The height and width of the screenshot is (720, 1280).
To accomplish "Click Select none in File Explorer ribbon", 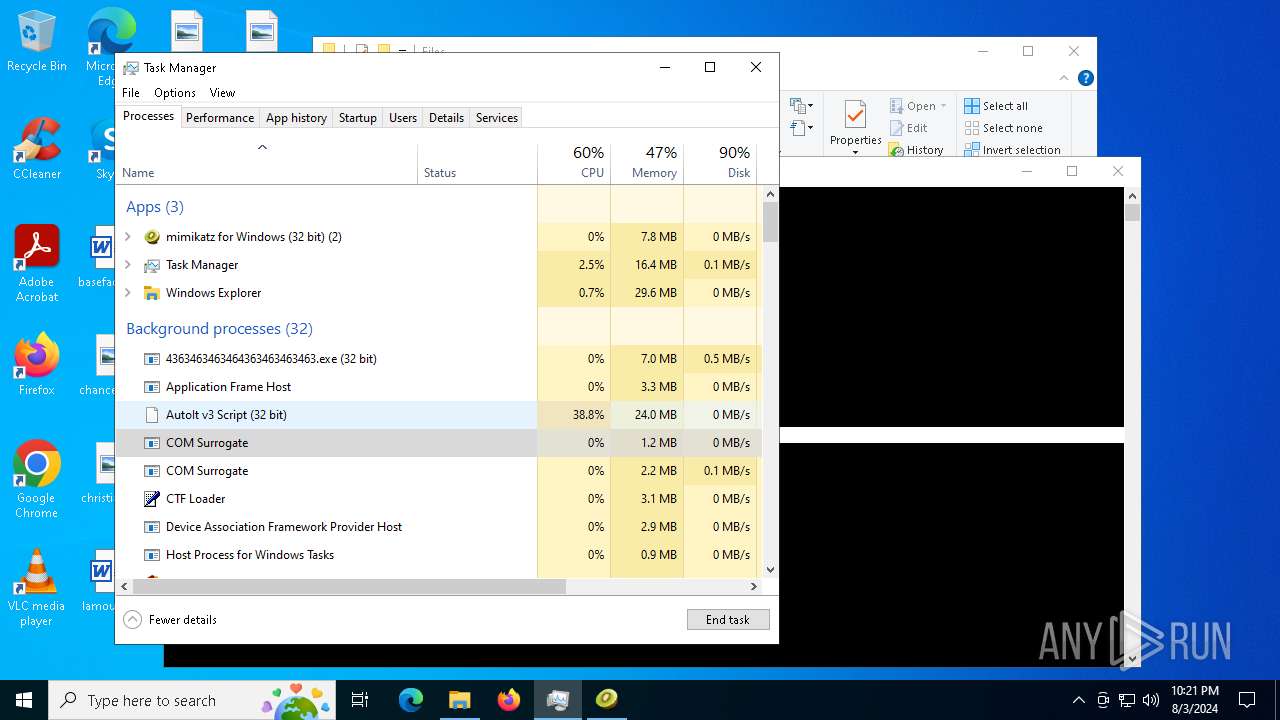I will pos(1003,128).
